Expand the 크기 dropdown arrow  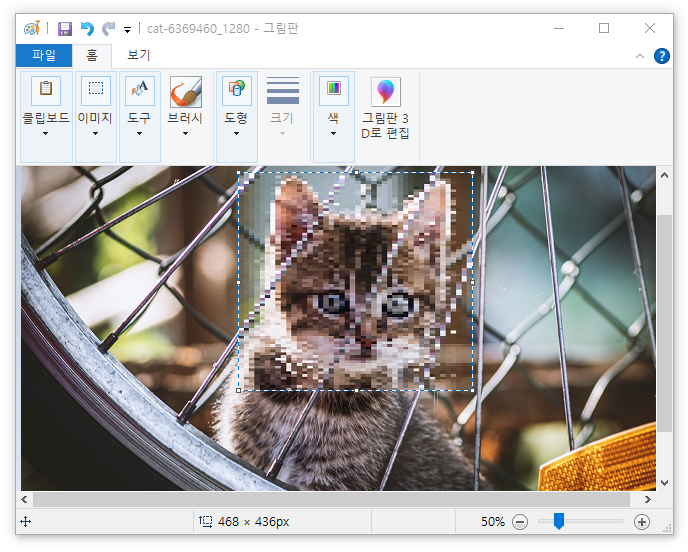pyautogui.click(x=282, y=133)
